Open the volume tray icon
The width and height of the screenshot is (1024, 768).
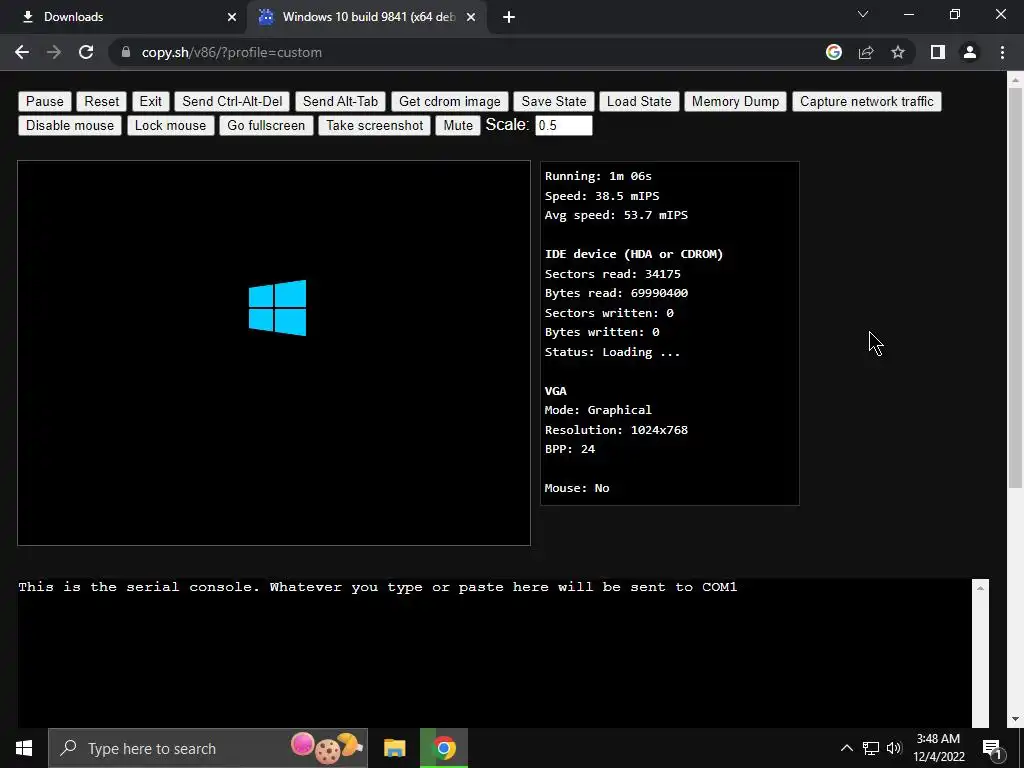[894, 748]
